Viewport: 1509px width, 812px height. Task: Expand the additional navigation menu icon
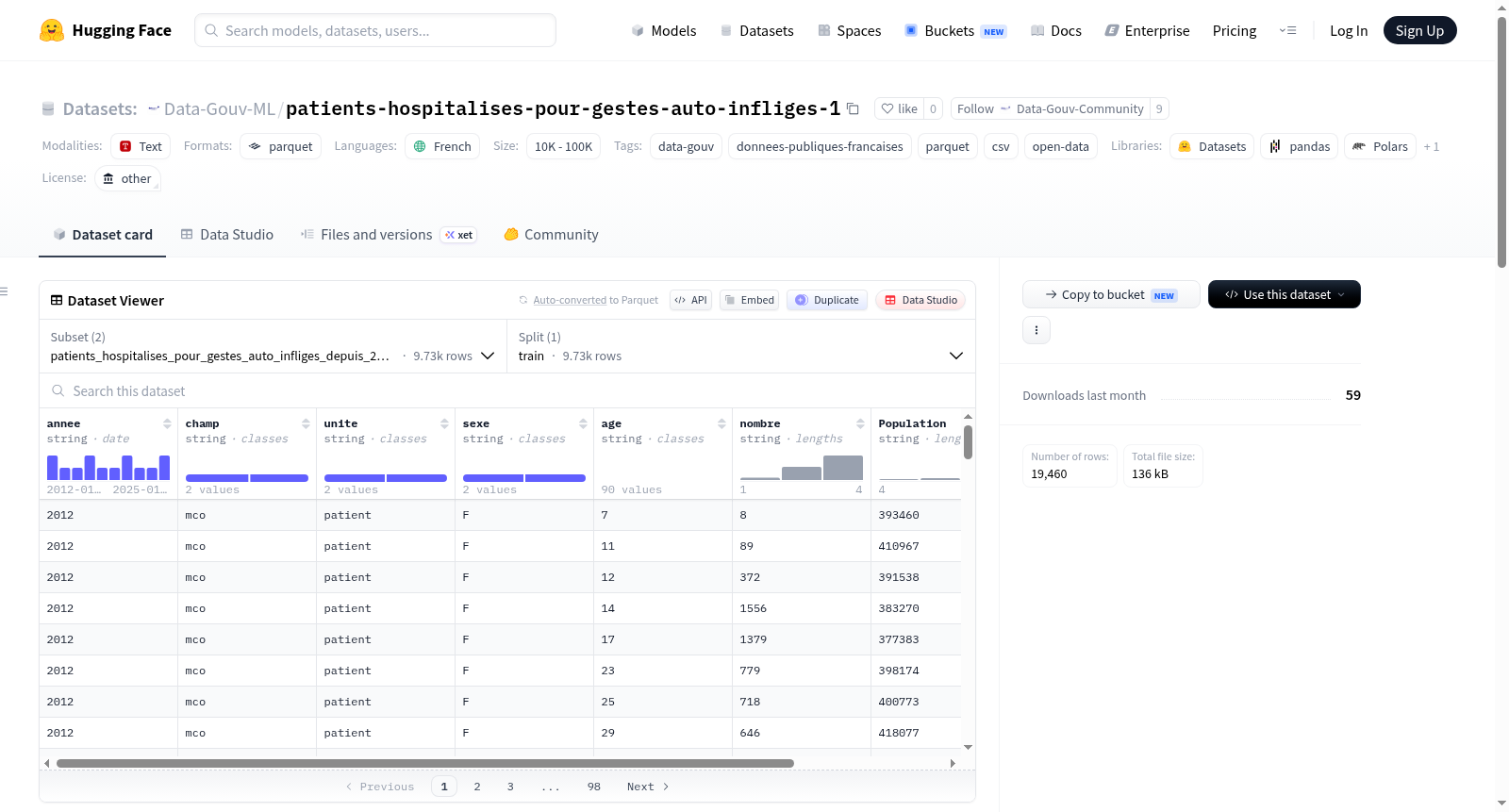point(1287,30)
